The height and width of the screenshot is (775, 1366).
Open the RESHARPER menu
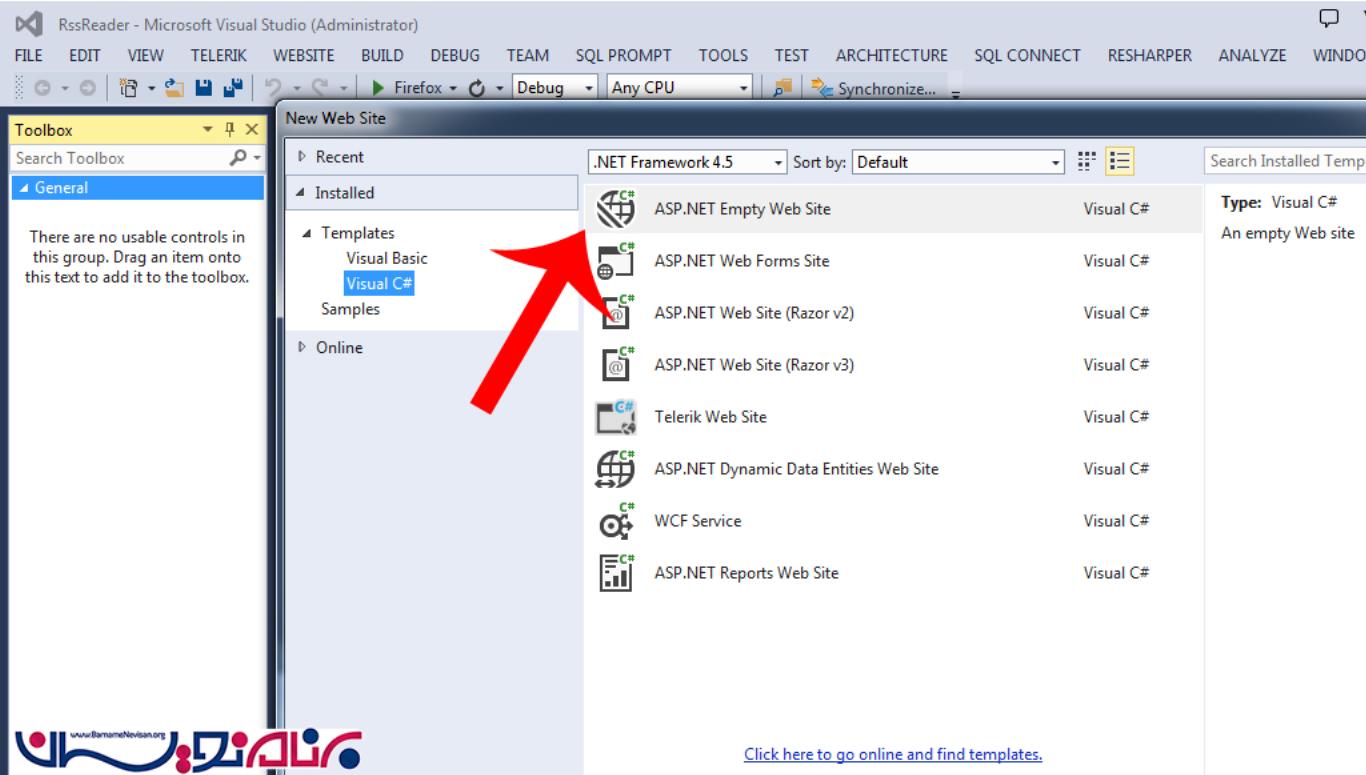click(1149, 56)
